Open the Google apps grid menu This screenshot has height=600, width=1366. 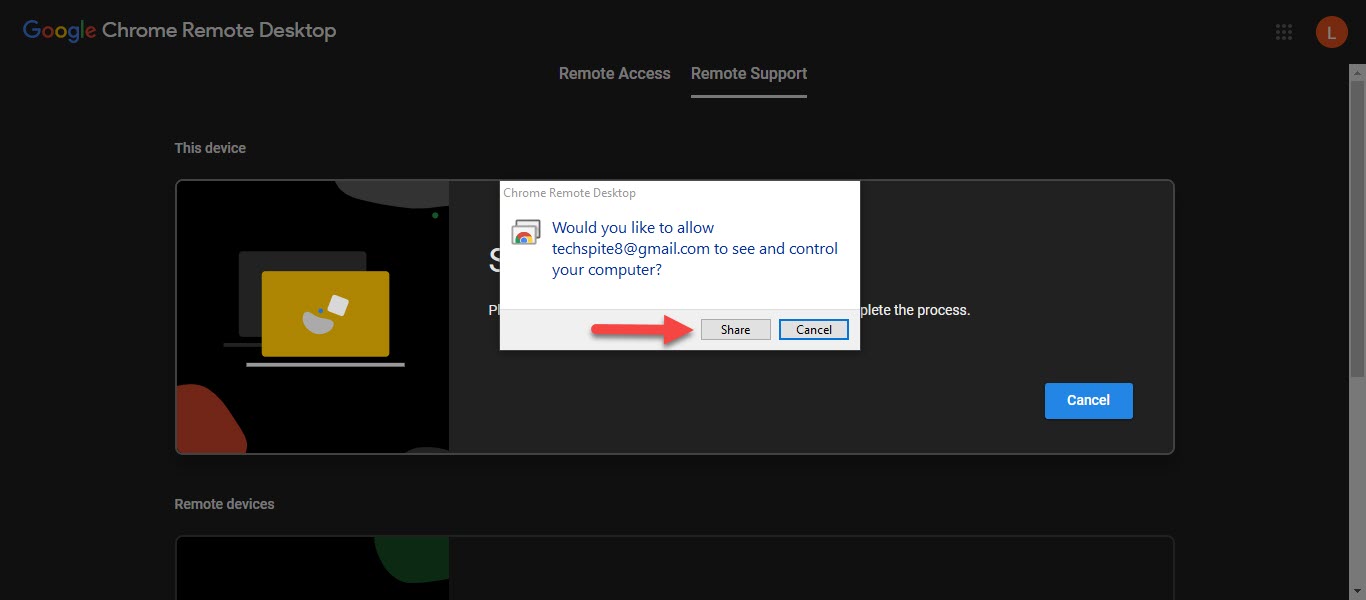pyautogui.click(x=1284, y=32)
